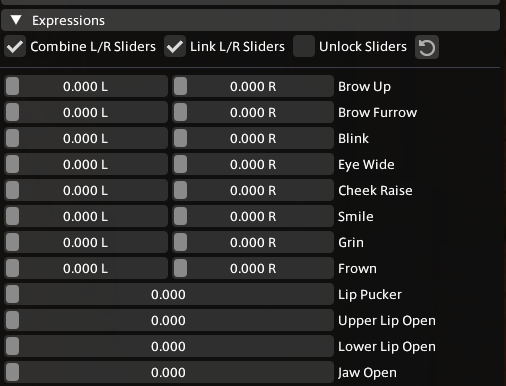
Task: Click the Lip Pucker slider
Action: coord(169,294)
